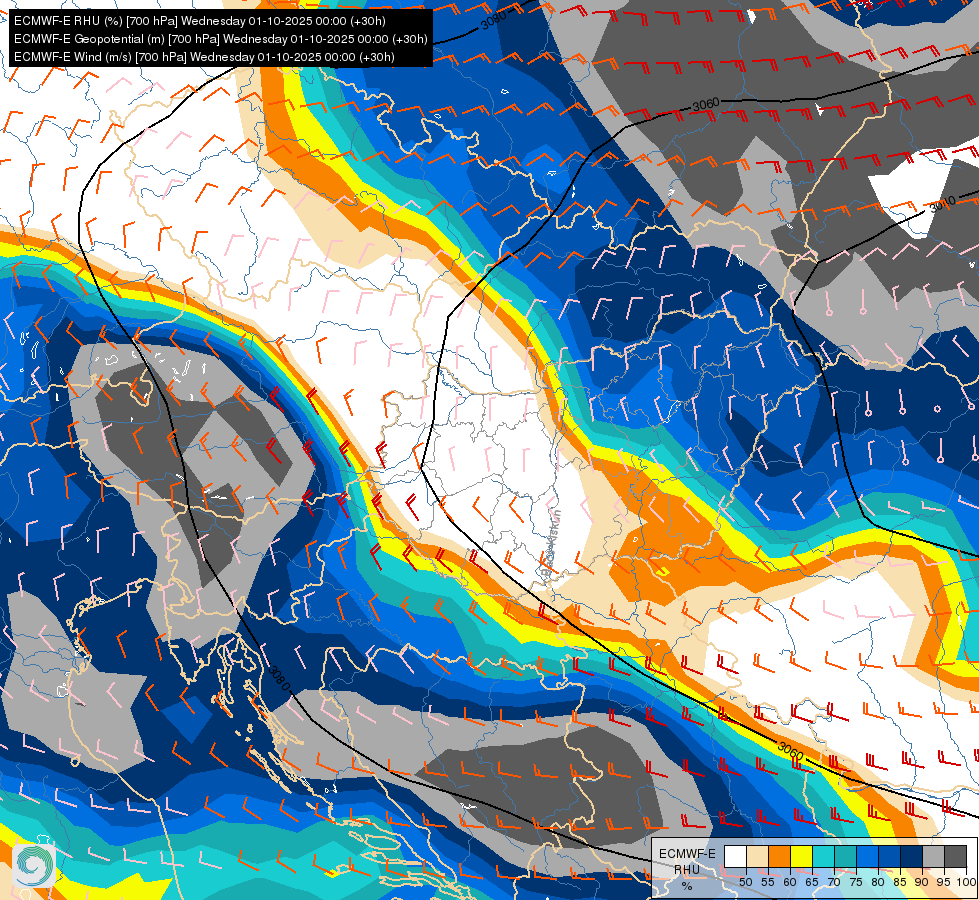Viewport: 979px width, 900px height.
Task: Pick the cyan 65–70% legend swatch
Action: (x=824, y=856)
